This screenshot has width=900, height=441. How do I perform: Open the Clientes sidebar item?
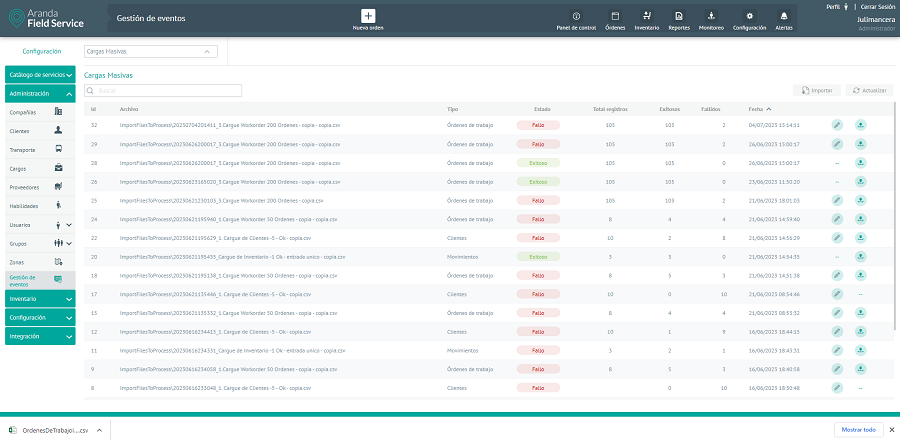(40, 131)
